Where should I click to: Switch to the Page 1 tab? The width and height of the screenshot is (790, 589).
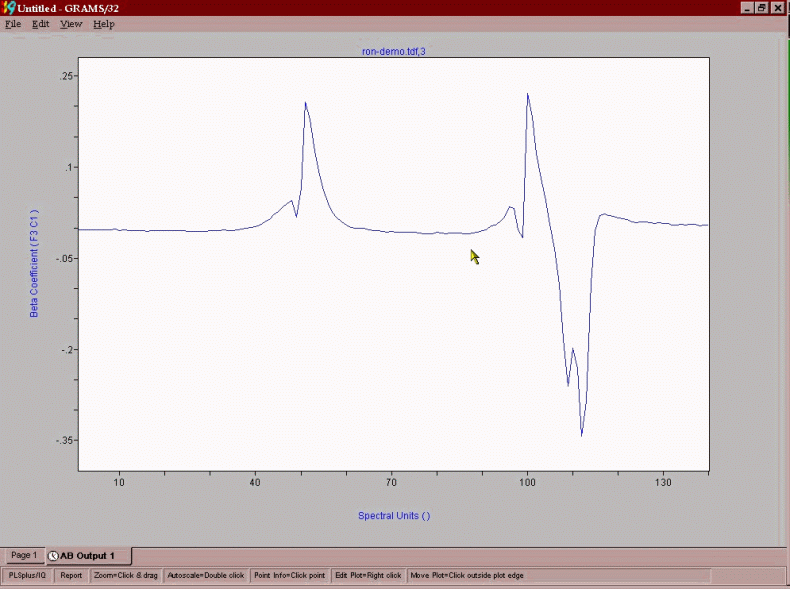coord(24,555)
